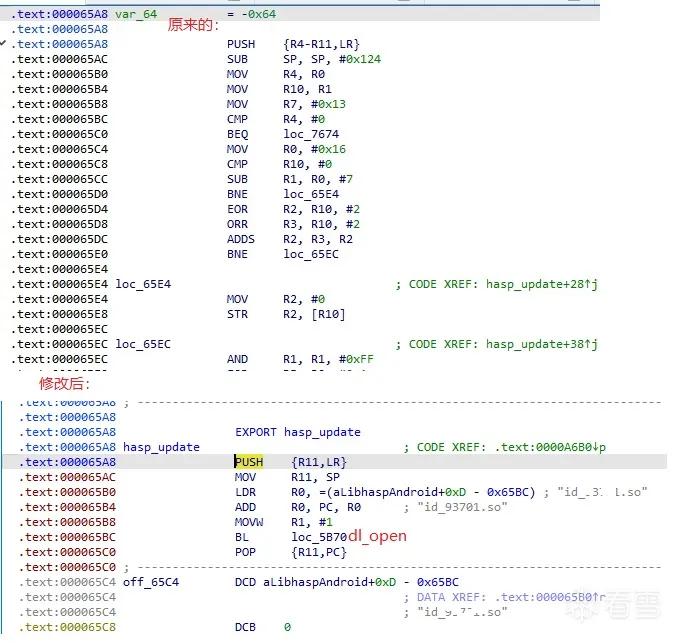
Task: Click the POP {R11,PC} instruction
Action: click(x=291, y=552)
